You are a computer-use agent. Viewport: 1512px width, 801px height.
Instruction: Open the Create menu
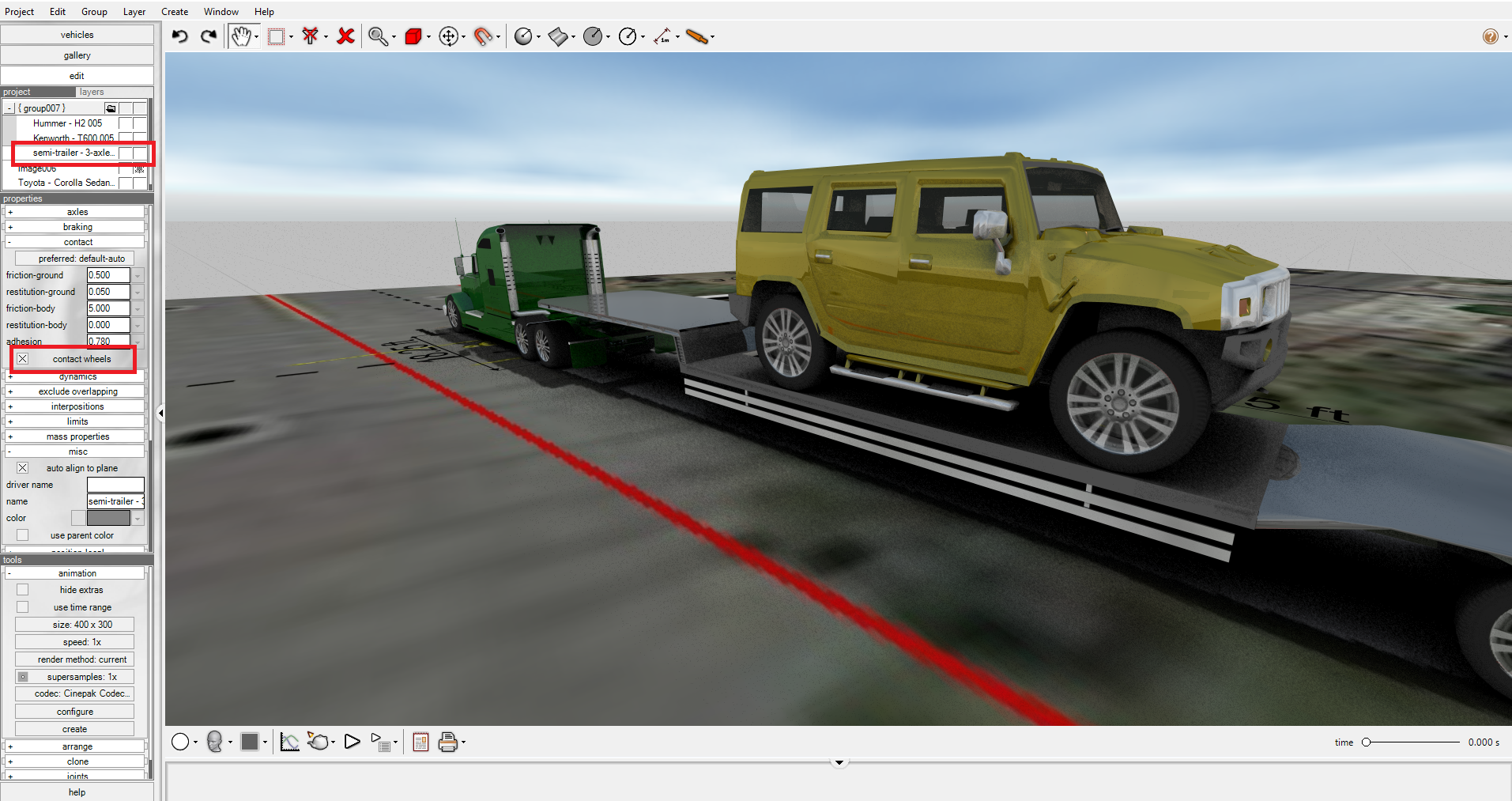point(175,12)
